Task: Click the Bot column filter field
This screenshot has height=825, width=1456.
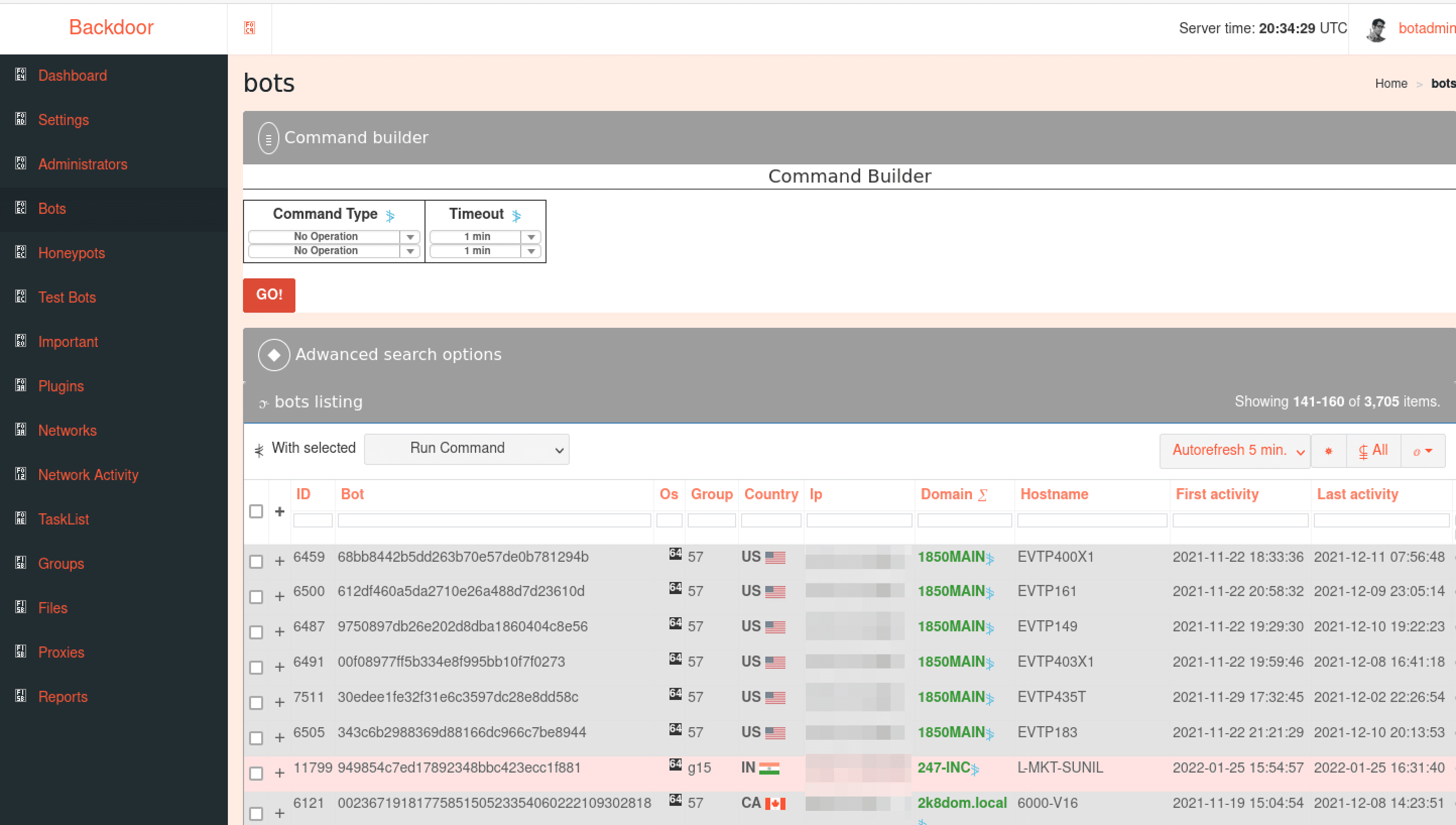Action: pyautogui.click(x=494, y=520)
